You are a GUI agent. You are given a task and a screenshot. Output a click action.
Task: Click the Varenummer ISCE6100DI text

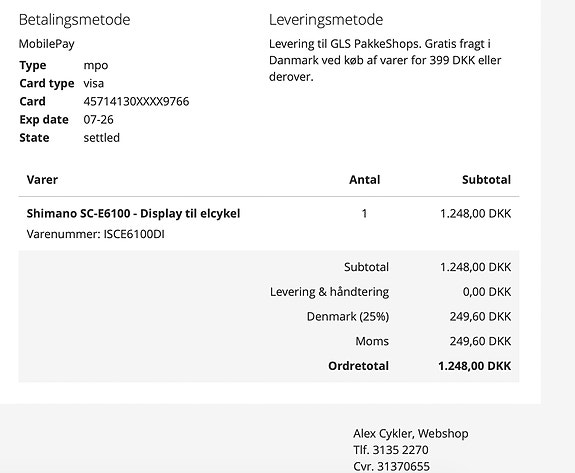point(95,234)
